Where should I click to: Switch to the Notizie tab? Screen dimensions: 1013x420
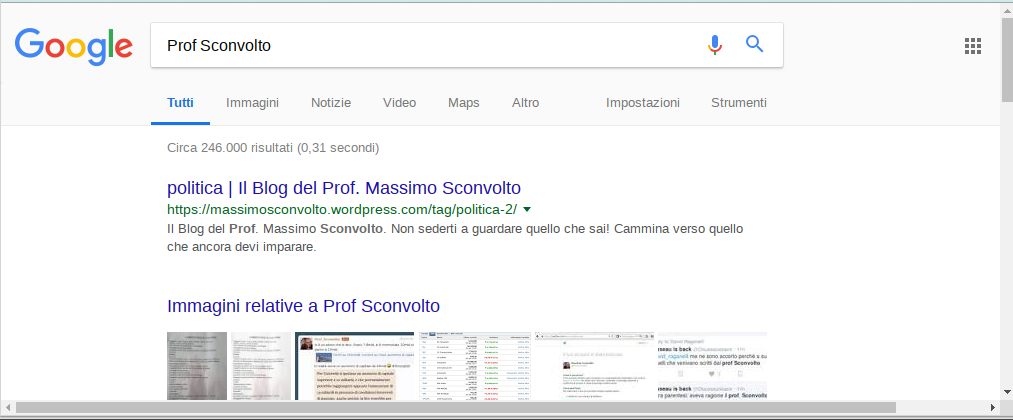click(x=331, y=103)
